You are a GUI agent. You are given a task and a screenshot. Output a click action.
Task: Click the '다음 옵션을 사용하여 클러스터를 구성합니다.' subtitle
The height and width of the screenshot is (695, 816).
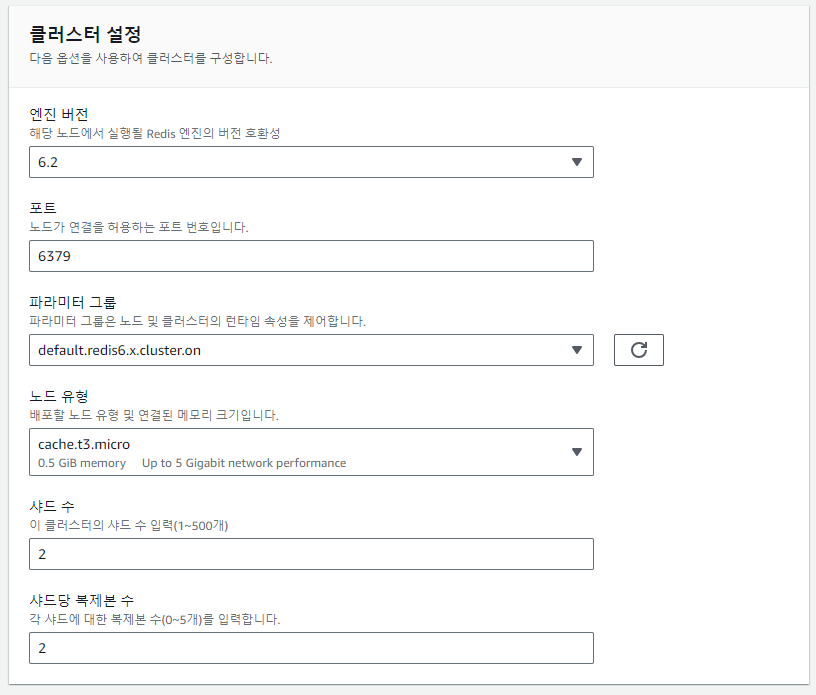pyautogui.click(x=151, y=58)
